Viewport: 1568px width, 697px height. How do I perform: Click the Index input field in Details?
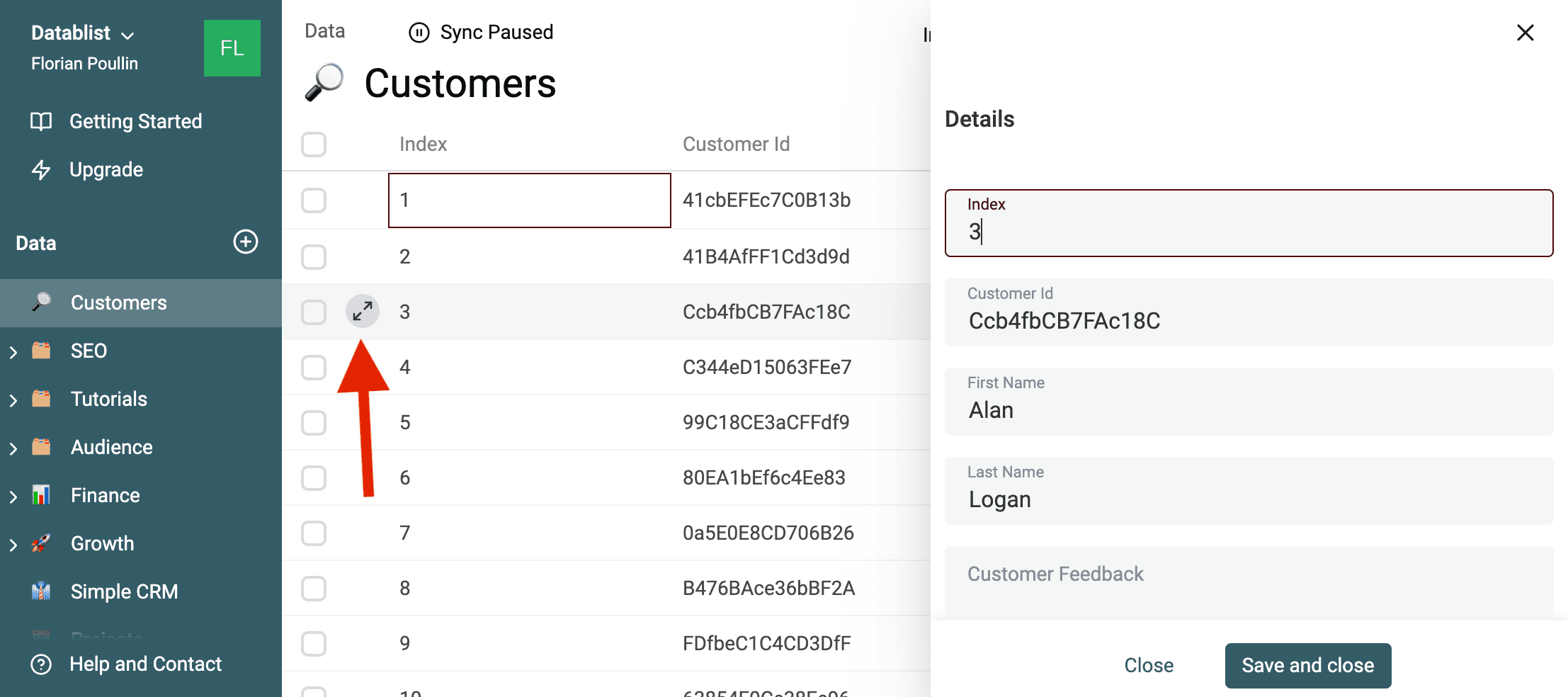pos(1249,223)
